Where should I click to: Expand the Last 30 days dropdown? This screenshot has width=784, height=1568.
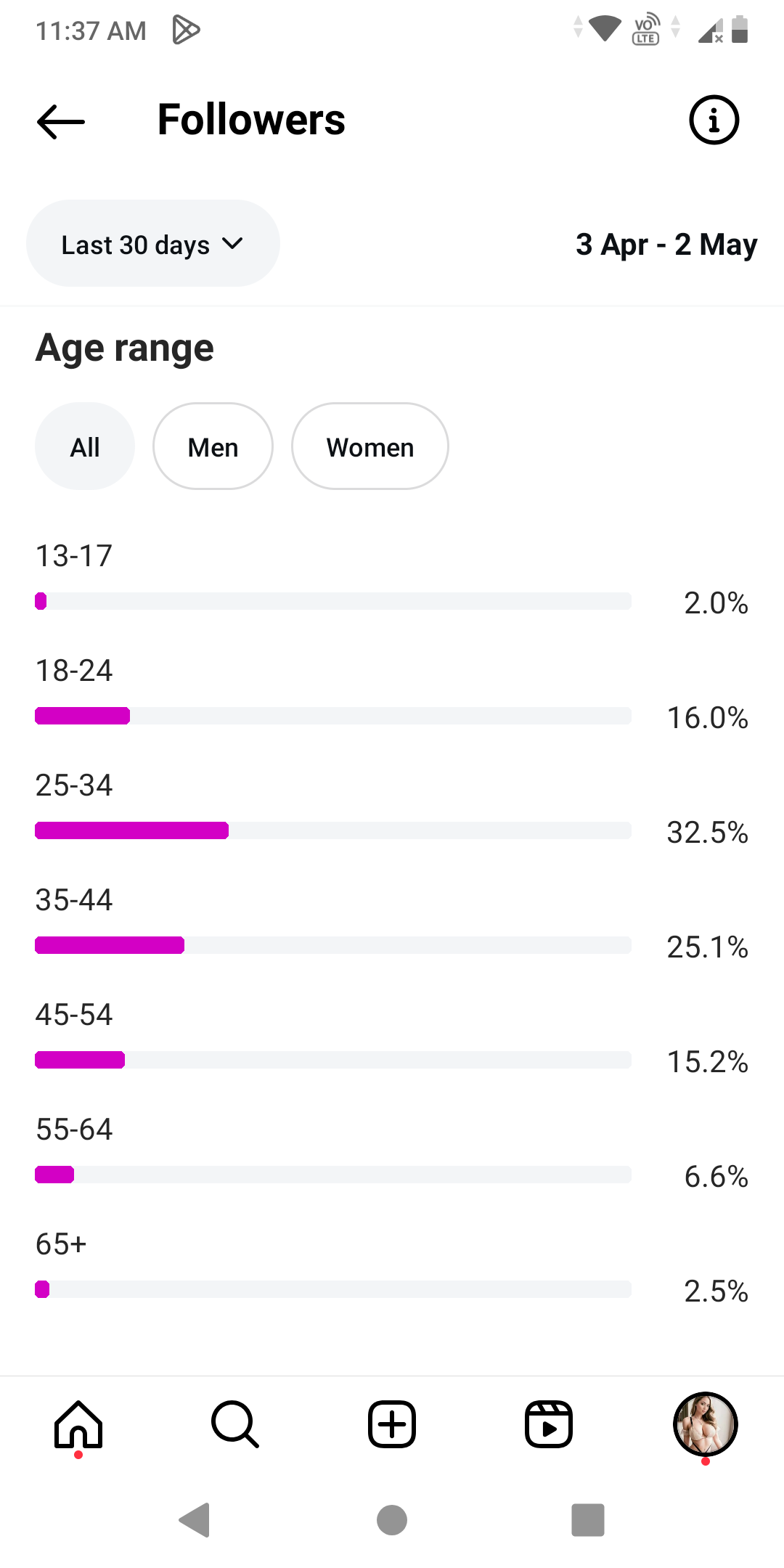tap(152, 244)
